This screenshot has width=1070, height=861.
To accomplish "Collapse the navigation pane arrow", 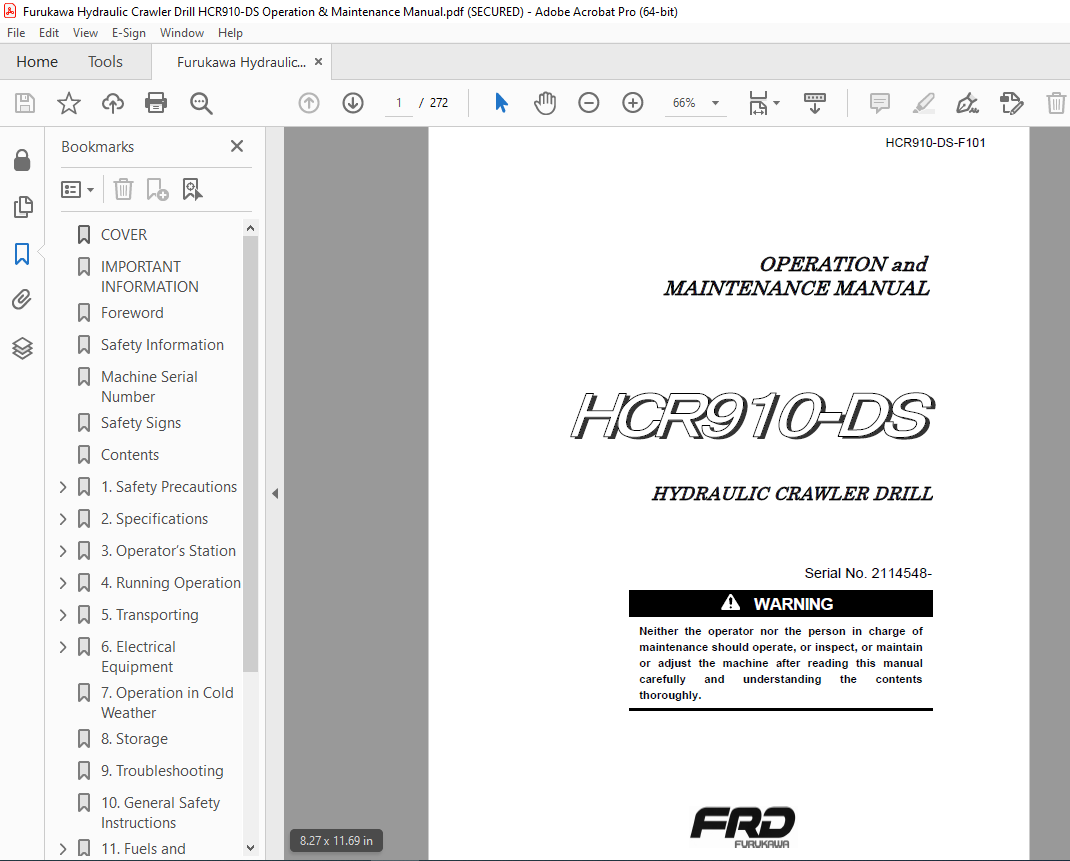I will pos(275,493).
